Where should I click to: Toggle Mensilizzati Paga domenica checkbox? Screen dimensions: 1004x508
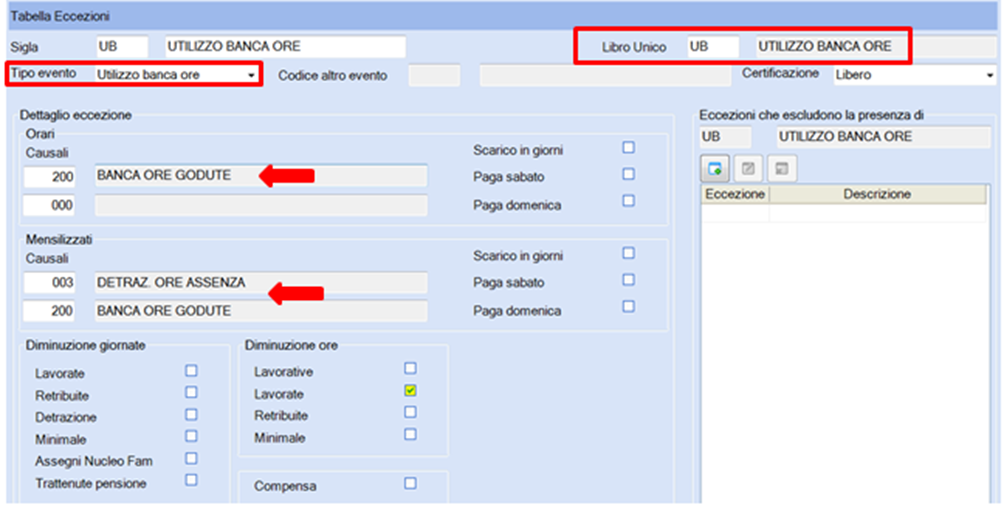click(629, 306)
